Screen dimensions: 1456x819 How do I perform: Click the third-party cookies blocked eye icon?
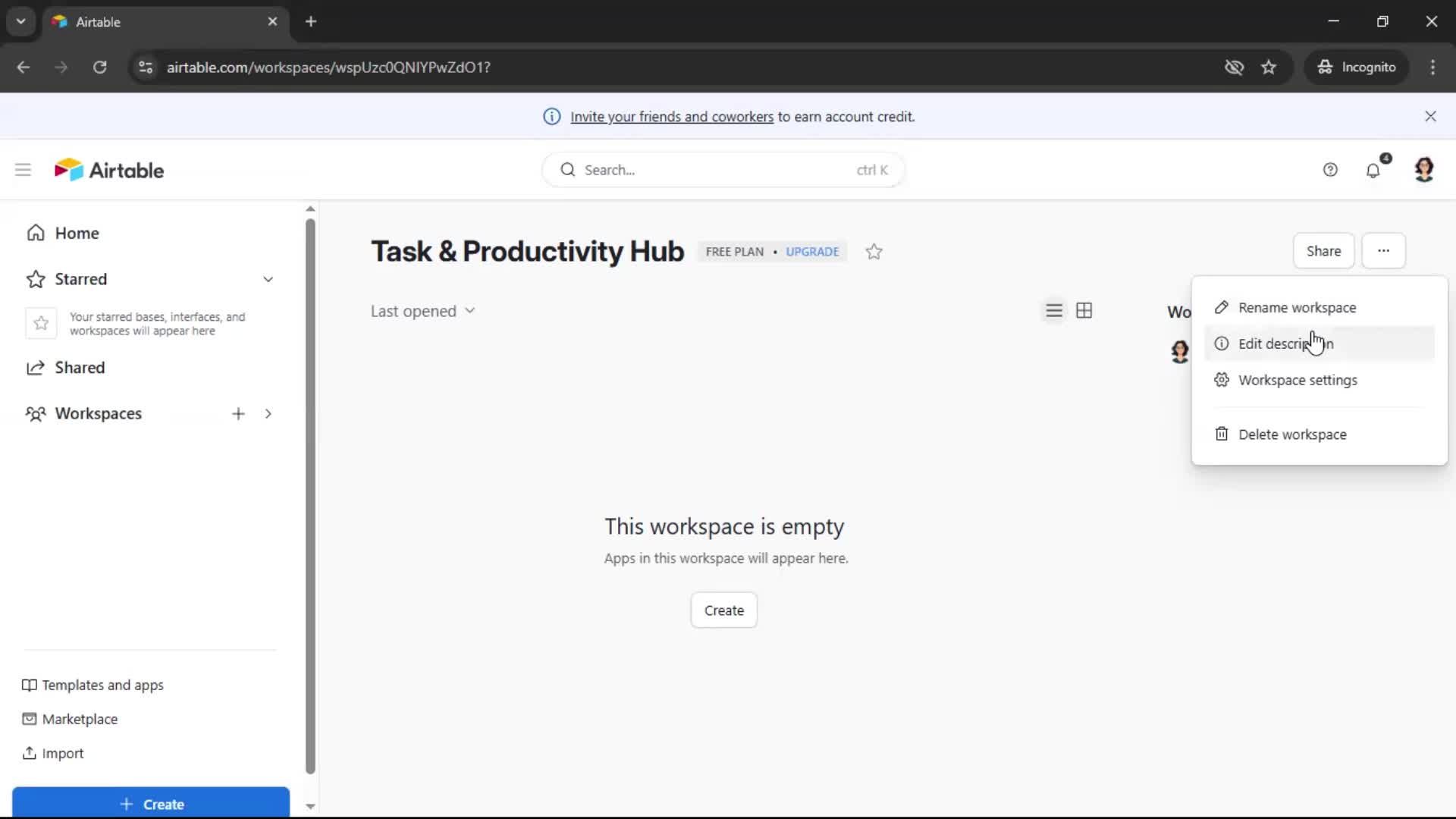click(1234, 67)
